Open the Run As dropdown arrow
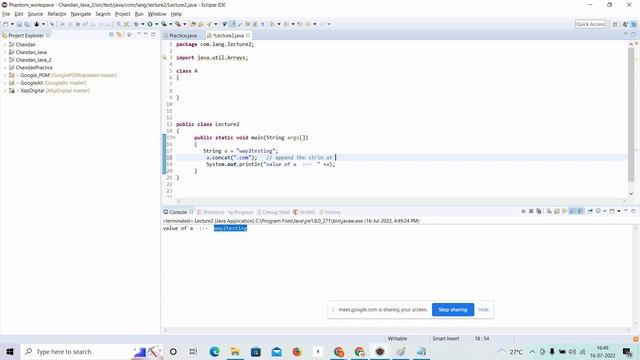640x360 pixels. [x=156, y=24]
